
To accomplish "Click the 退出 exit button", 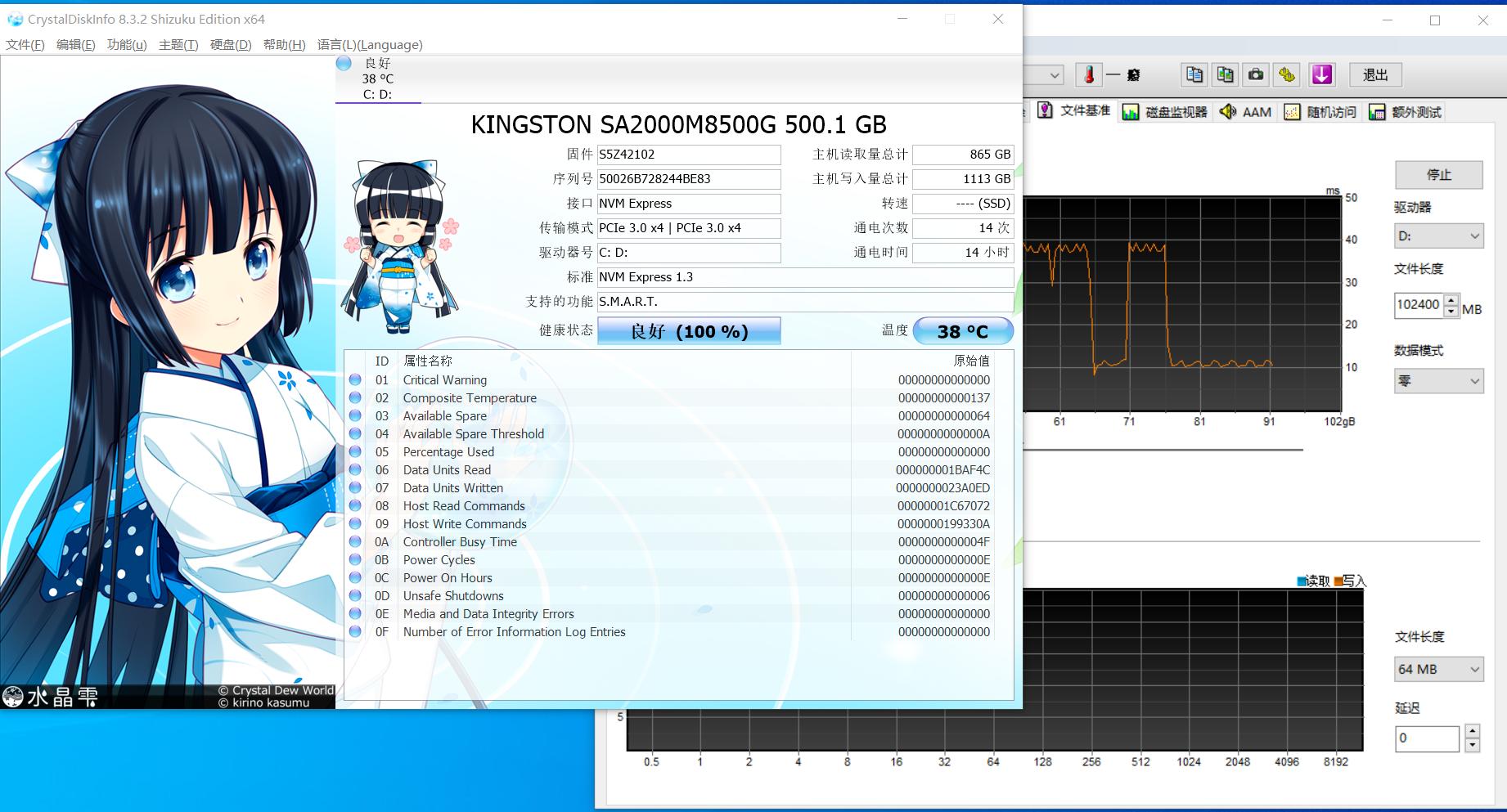I will (x=1375, y=75).
